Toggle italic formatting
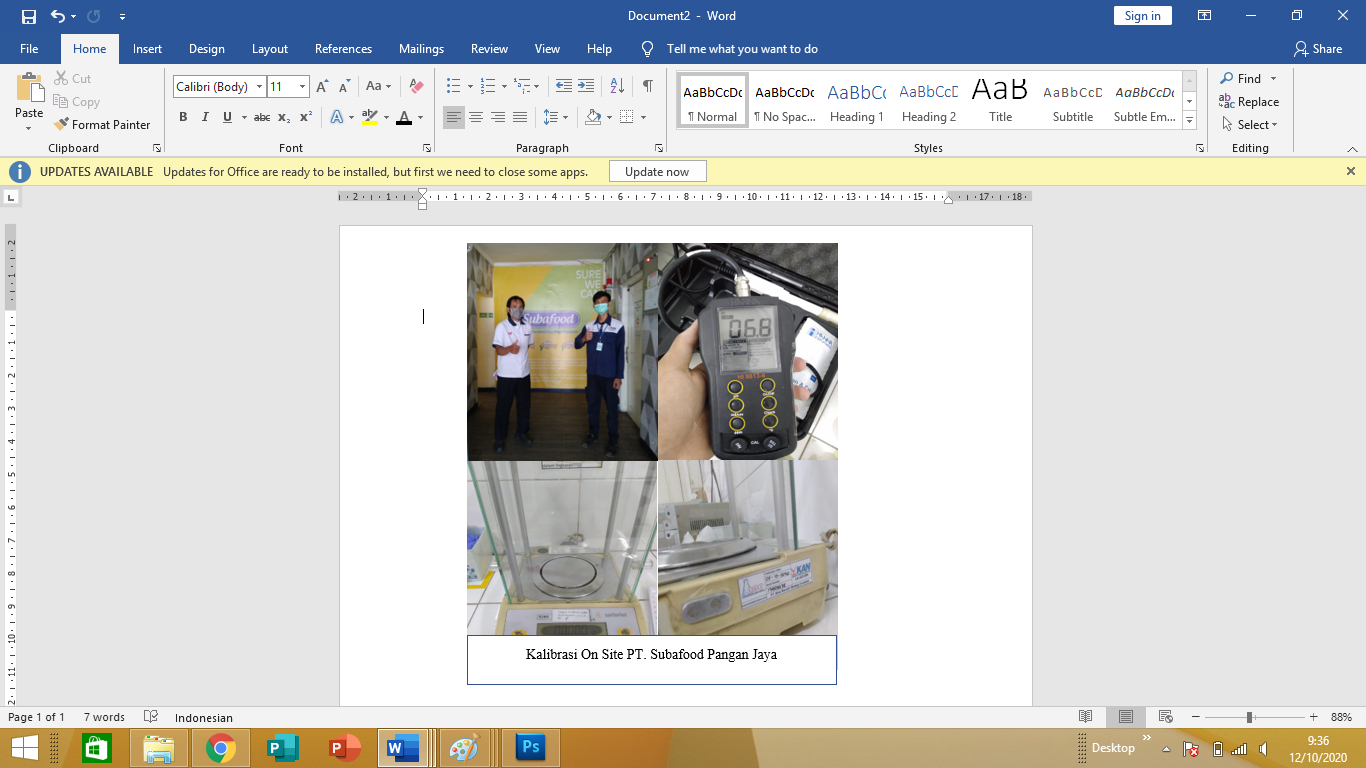Screen dimensions: 1366x768 click(205, 118)
